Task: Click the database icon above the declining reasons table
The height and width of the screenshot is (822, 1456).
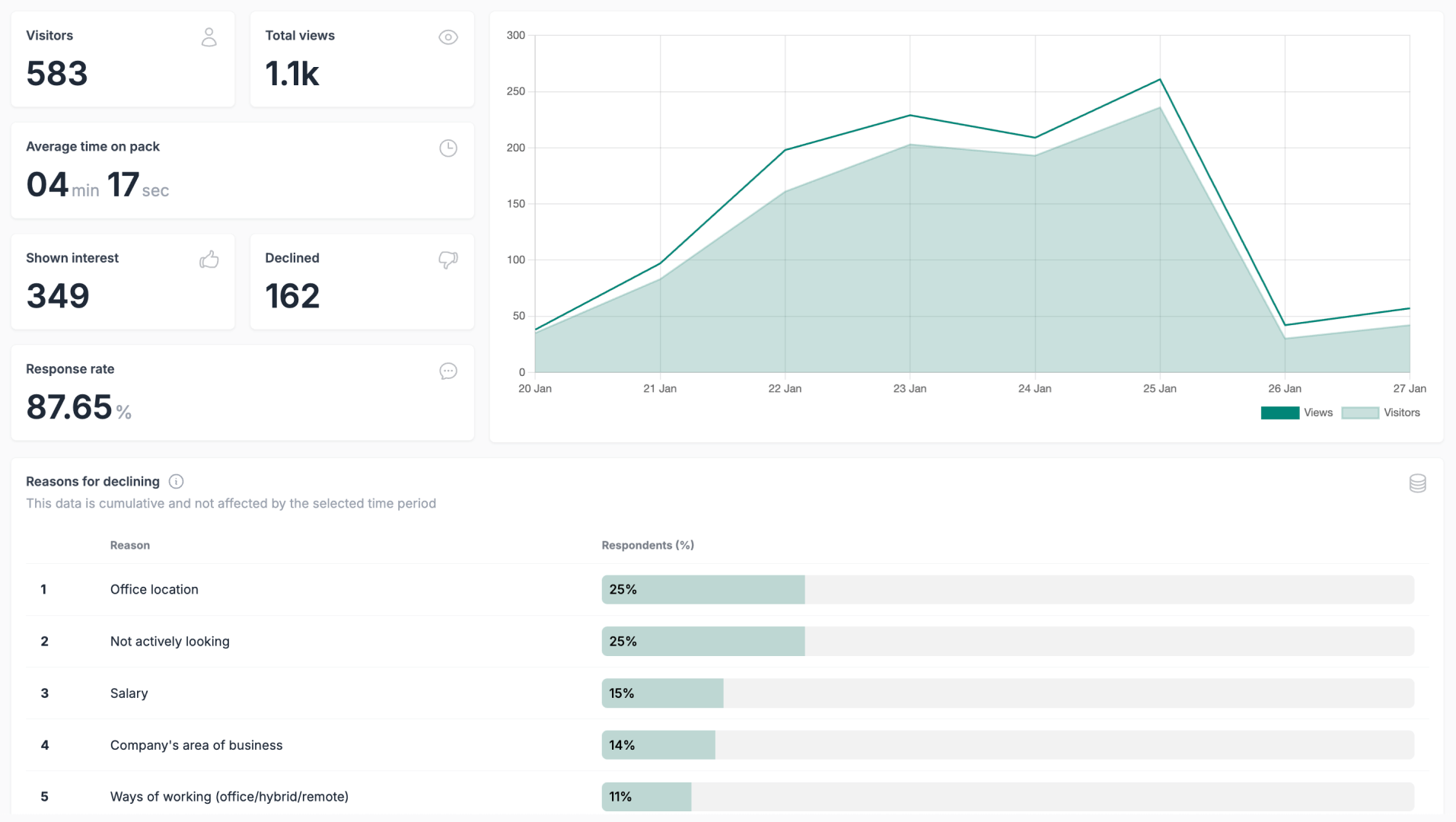Action: 1417,483
